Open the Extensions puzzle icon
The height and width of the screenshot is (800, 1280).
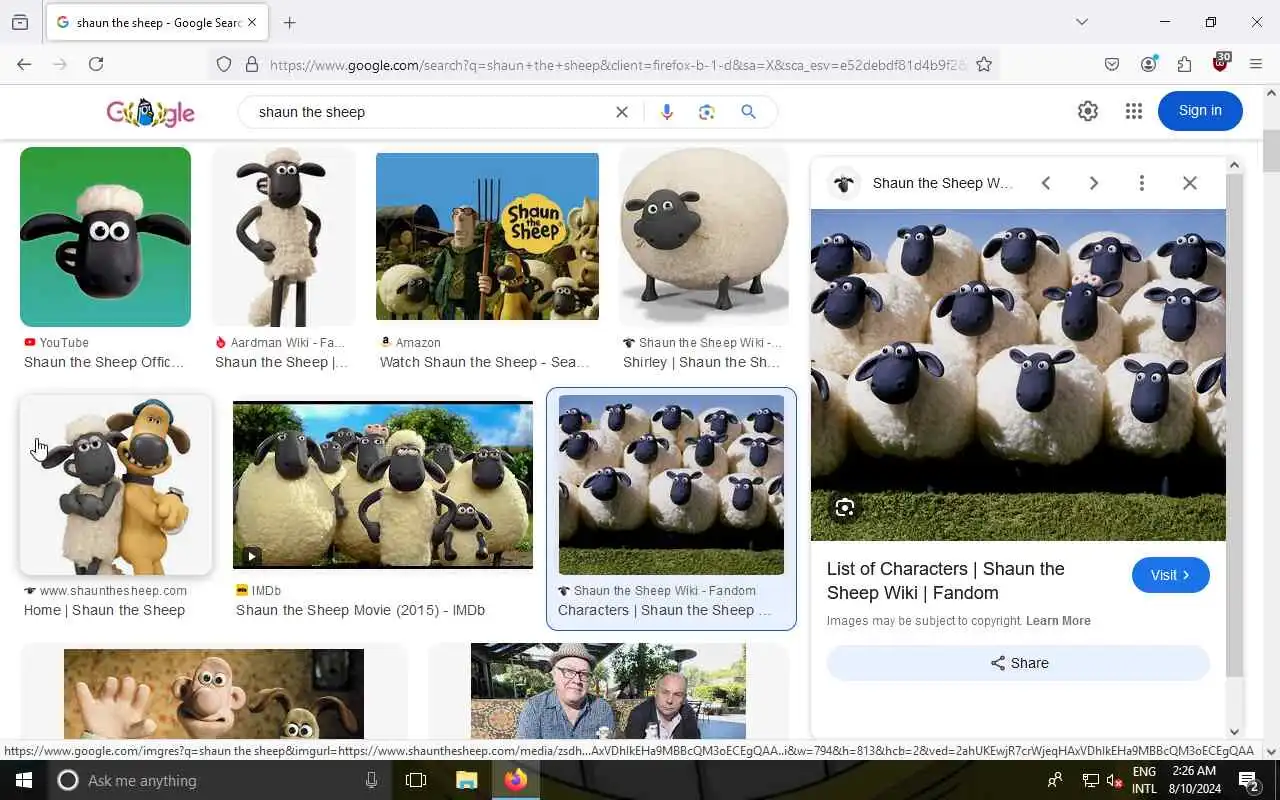(x=1184, y=64)
